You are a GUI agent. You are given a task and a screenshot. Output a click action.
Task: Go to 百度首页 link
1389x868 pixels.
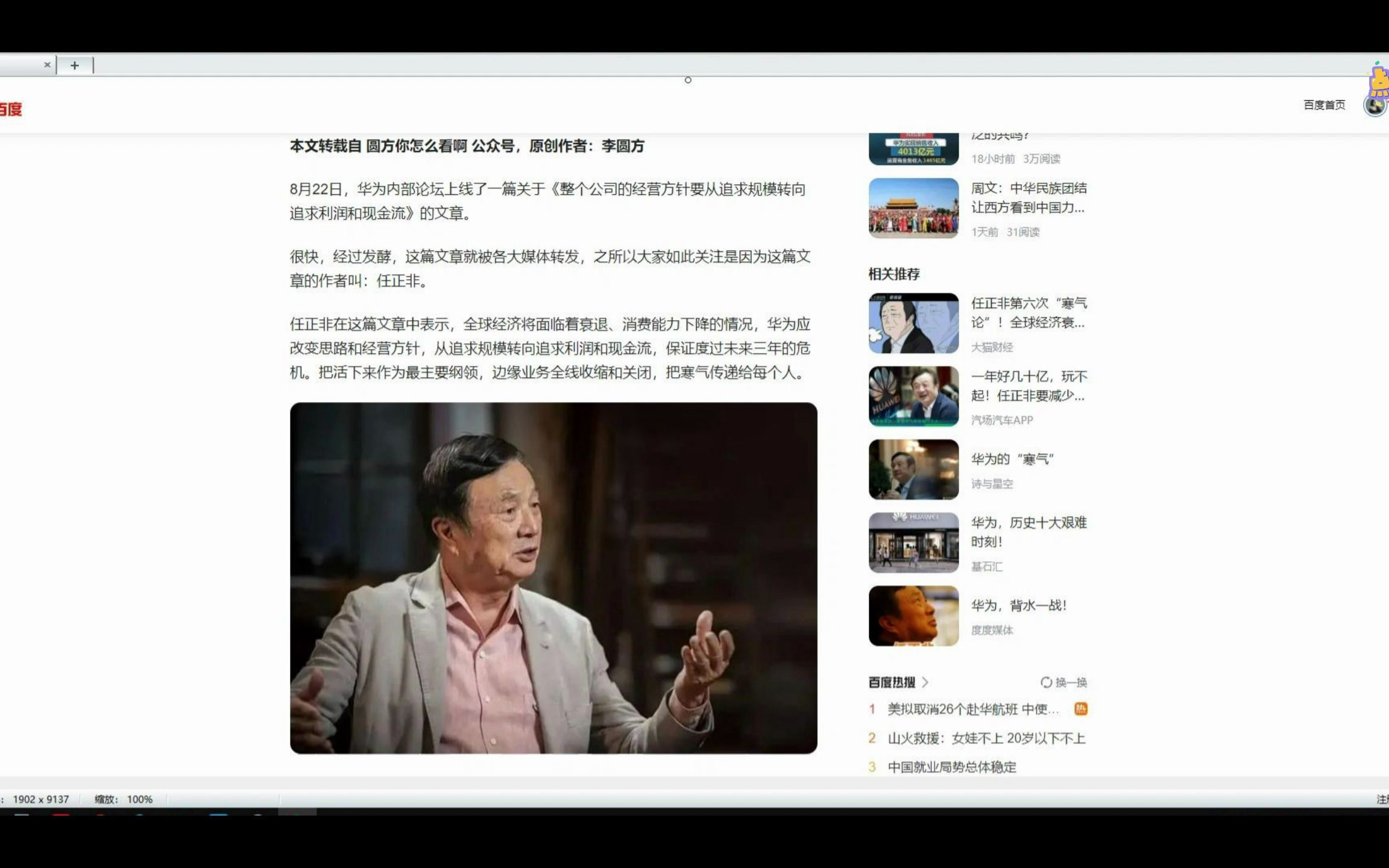[x=1324, y=105]
